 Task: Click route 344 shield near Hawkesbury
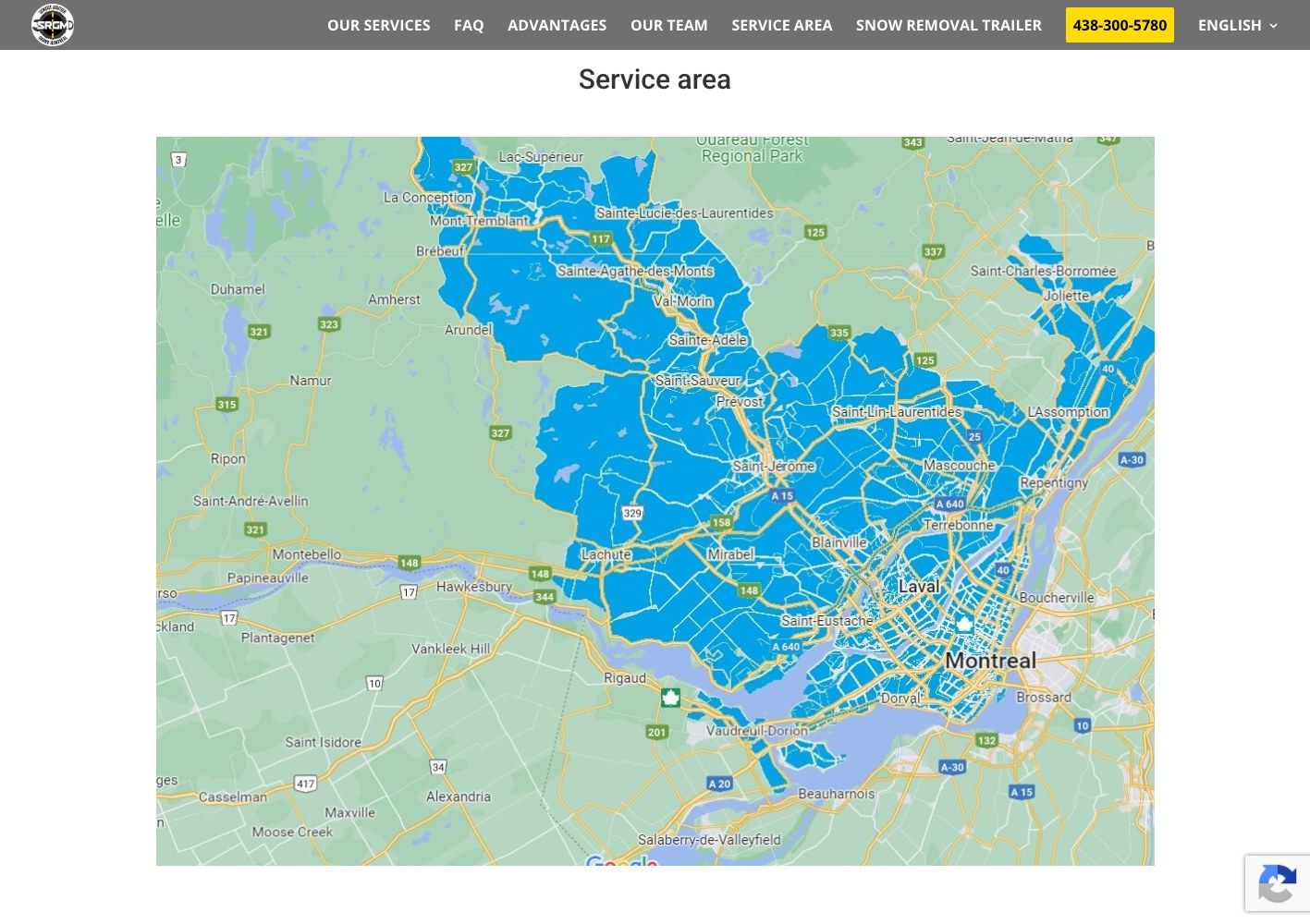[x=545, y=597]
